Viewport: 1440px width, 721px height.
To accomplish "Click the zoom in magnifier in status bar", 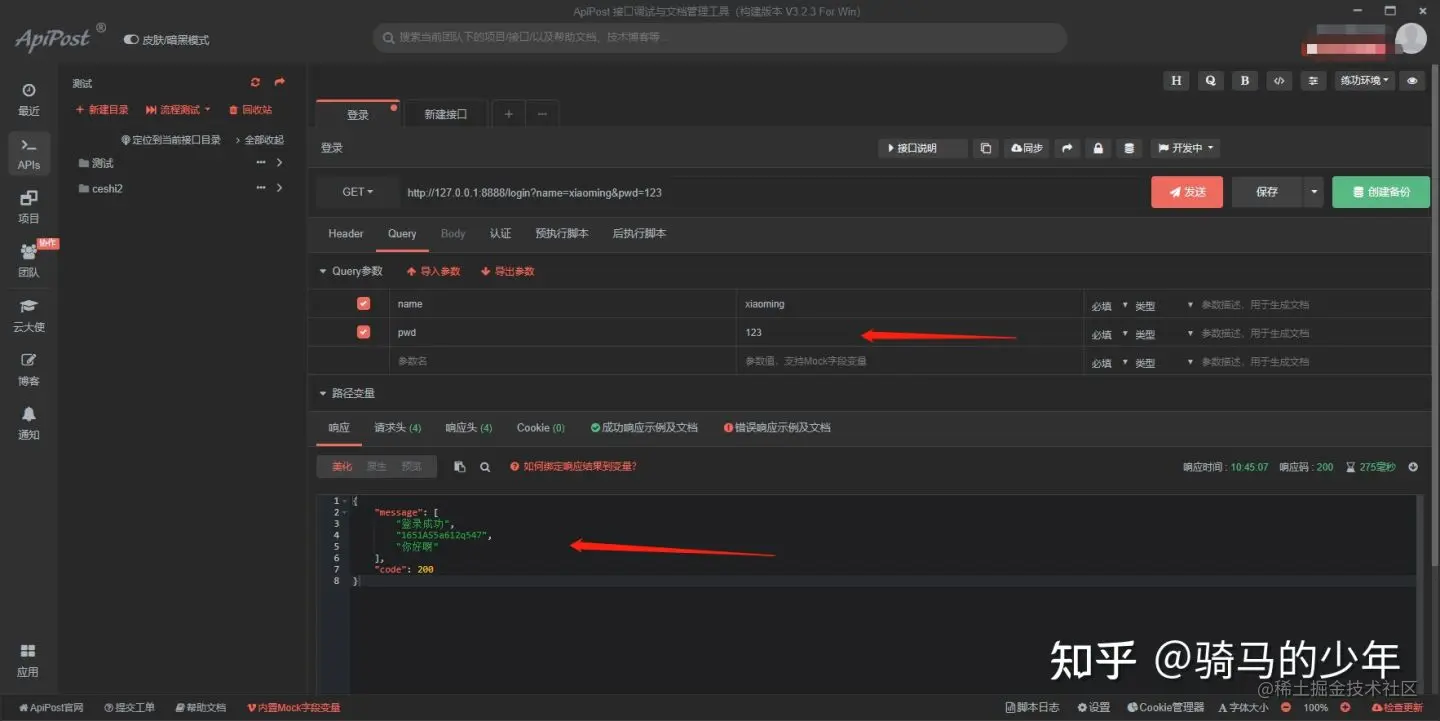I will click(x=1345, y=707).
